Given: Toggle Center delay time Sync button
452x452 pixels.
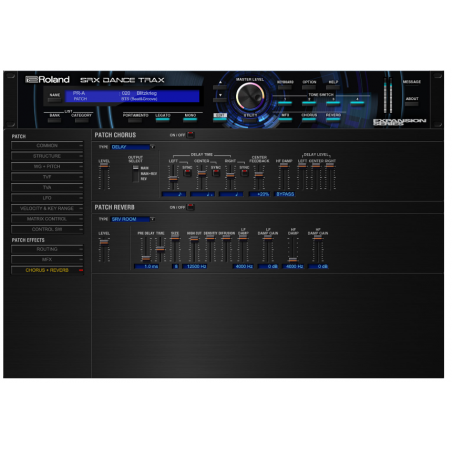Looking at the screenshot, I should [x=216, y=173].
